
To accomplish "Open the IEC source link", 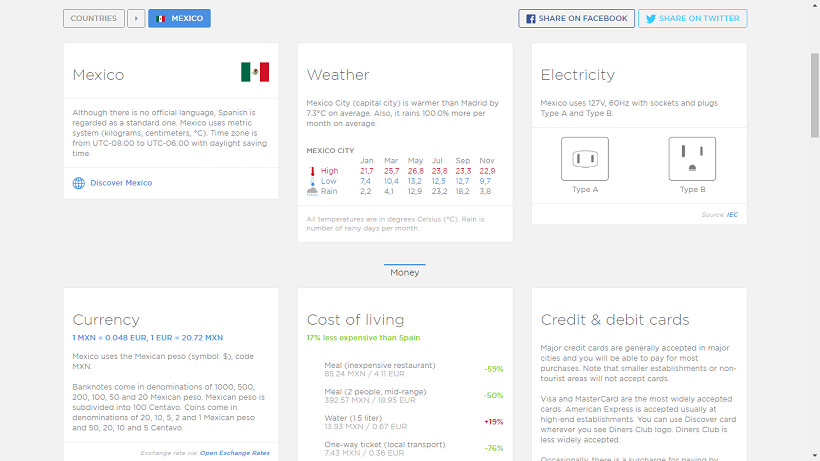I will point(732,214).
